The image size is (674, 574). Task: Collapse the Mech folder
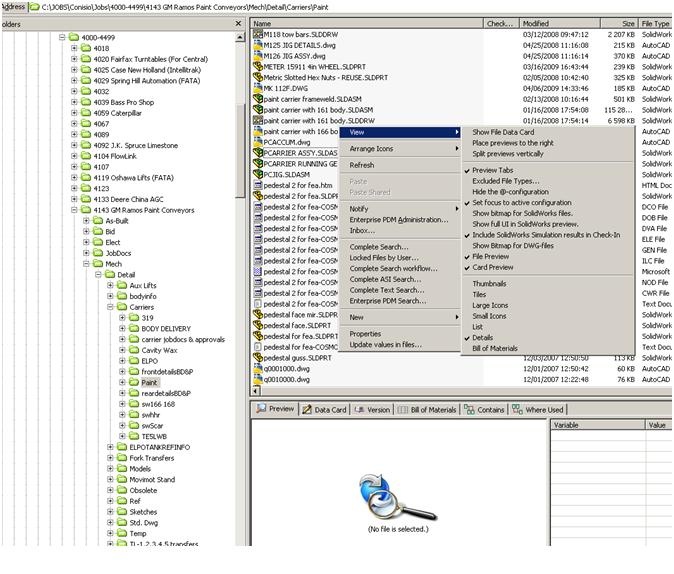86,264
